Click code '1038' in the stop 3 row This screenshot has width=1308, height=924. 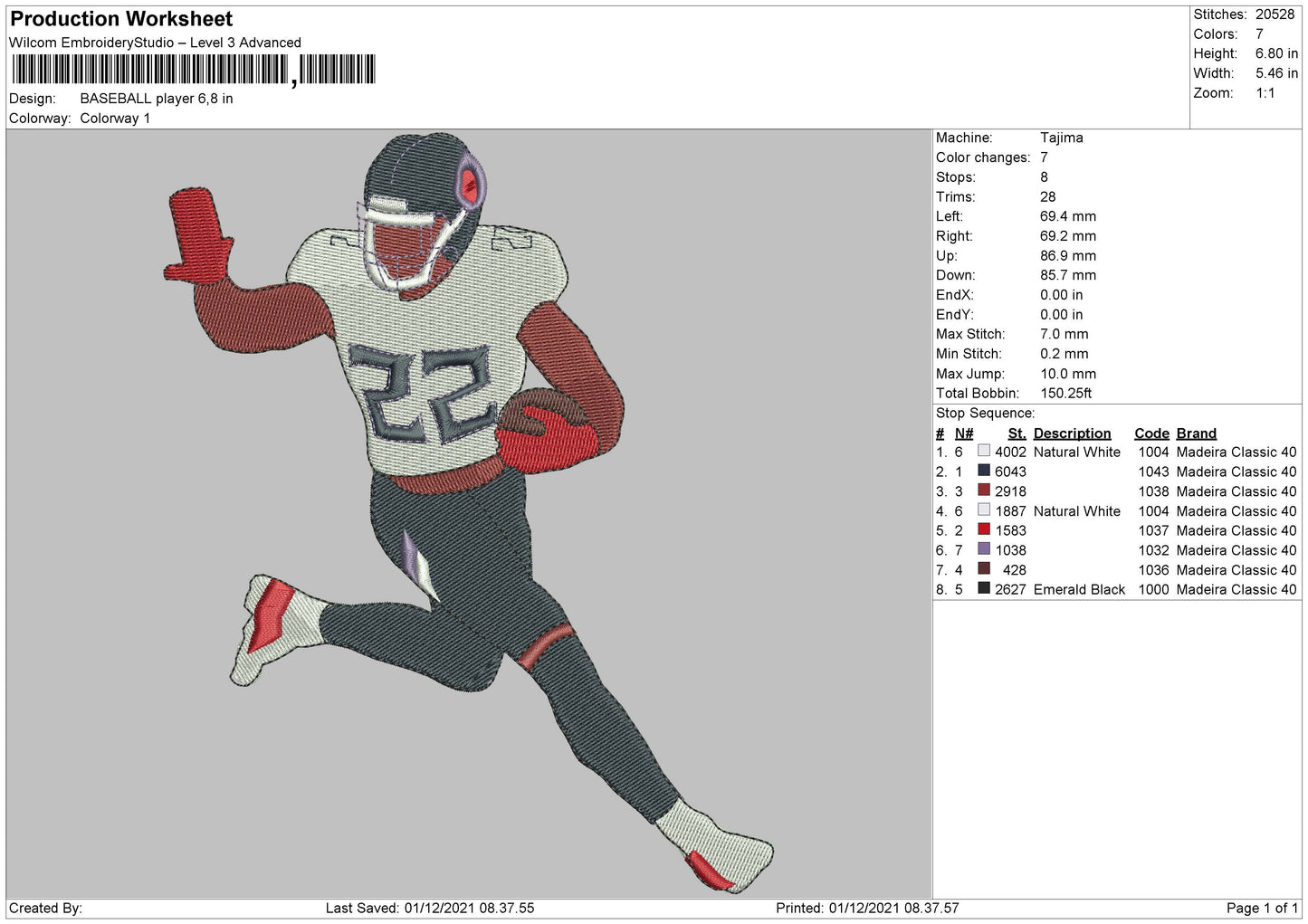1153,491
